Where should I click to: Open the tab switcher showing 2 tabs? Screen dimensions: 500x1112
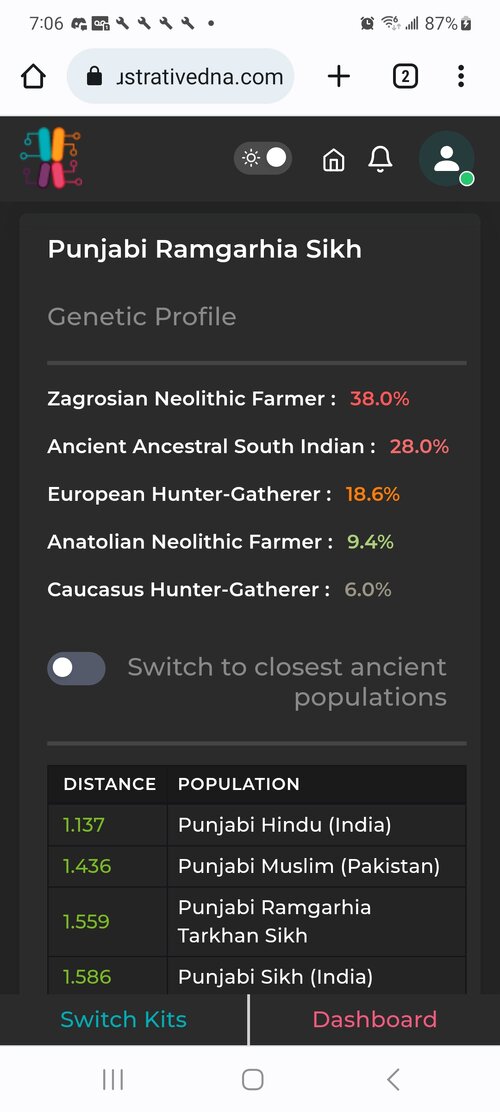(405, 76)
